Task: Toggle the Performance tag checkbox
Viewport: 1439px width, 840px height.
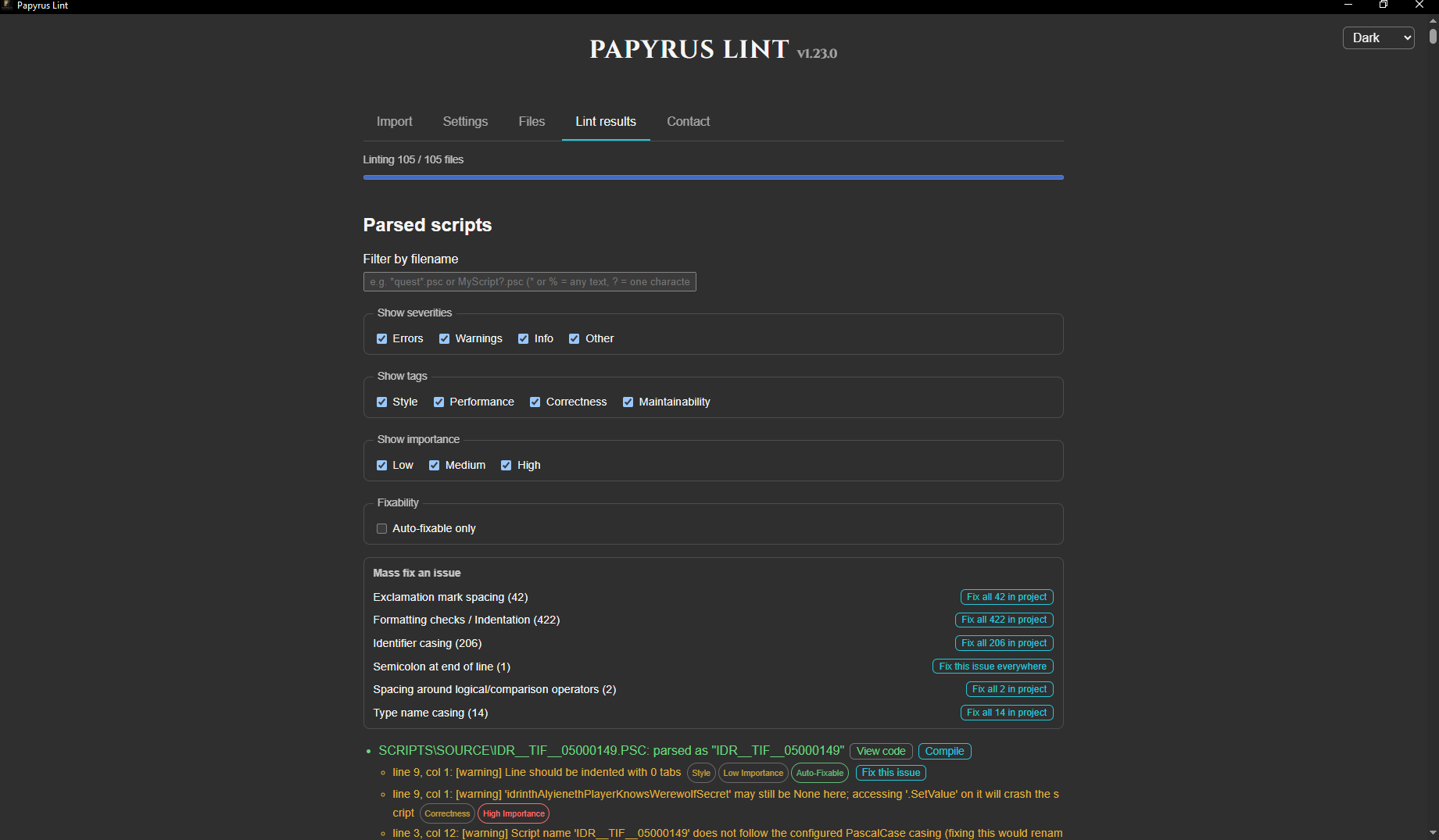Action: 439,402
